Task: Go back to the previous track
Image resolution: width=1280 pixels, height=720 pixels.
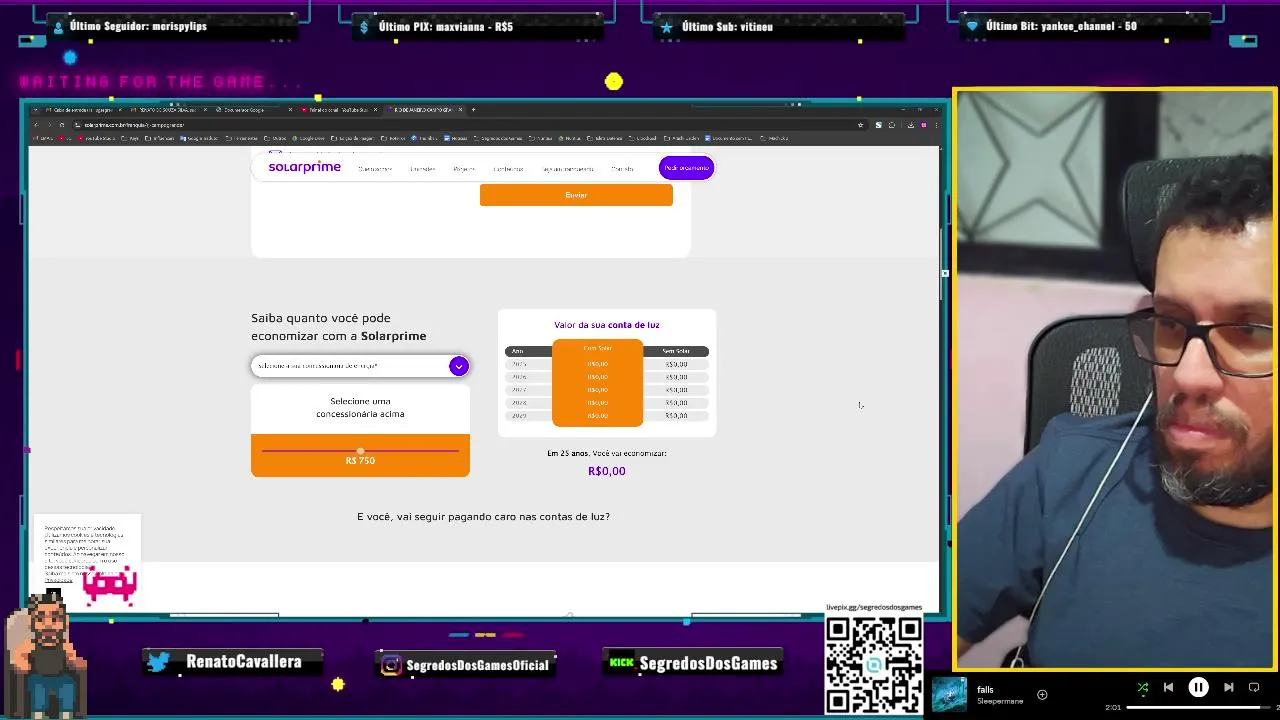Action: pos(1168,687)
